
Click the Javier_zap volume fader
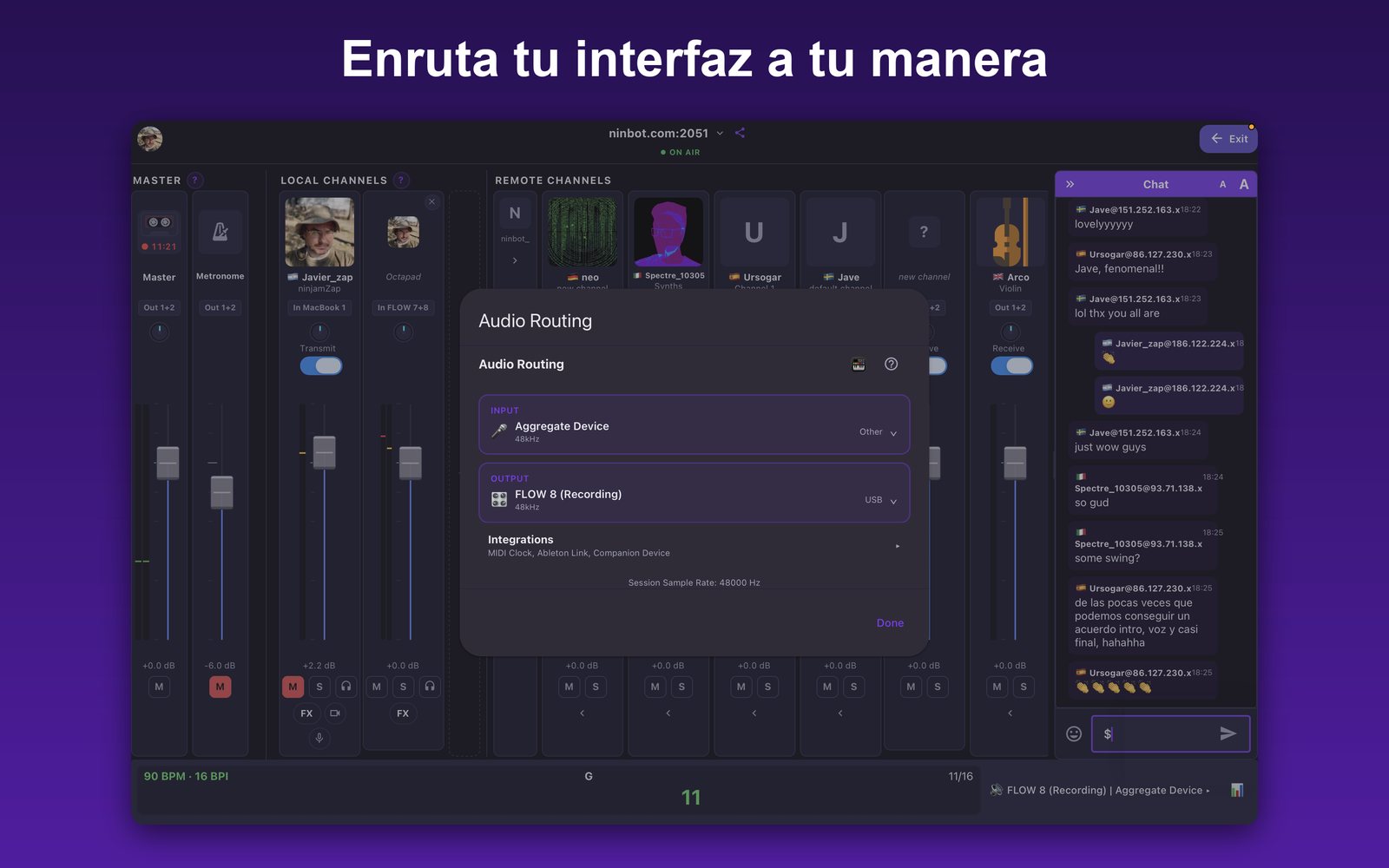(x=324, y=453)
